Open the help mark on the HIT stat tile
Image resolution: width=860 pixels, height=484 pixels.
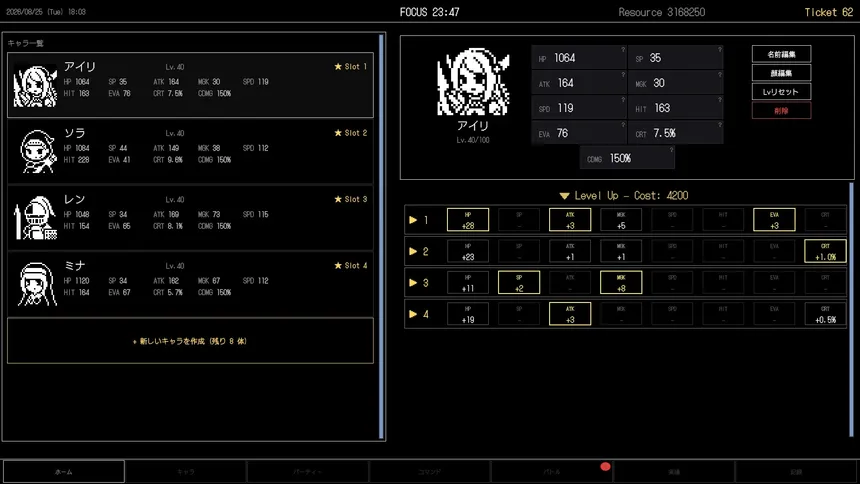click(x=719, y=100)
